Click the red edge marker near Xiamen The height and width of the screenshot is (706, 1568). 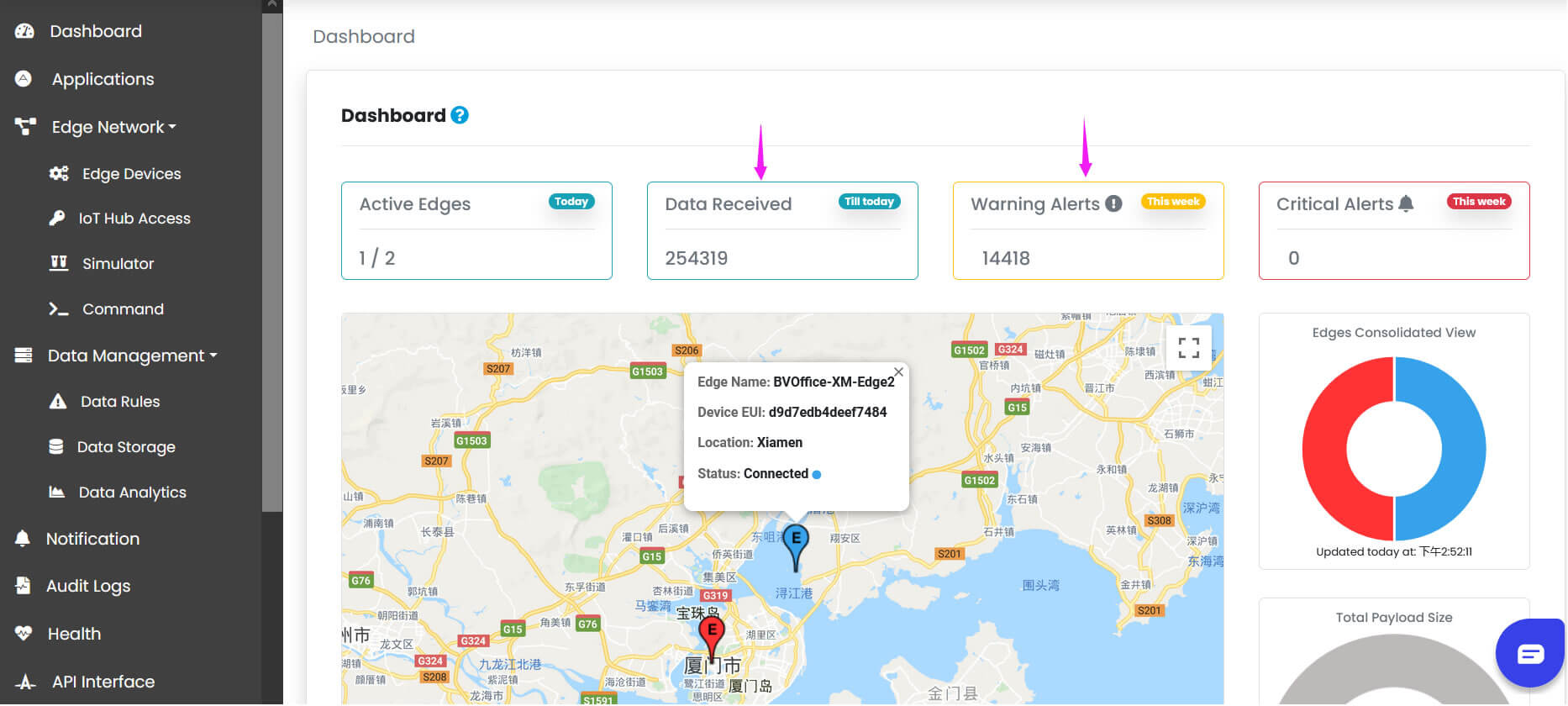712,638
